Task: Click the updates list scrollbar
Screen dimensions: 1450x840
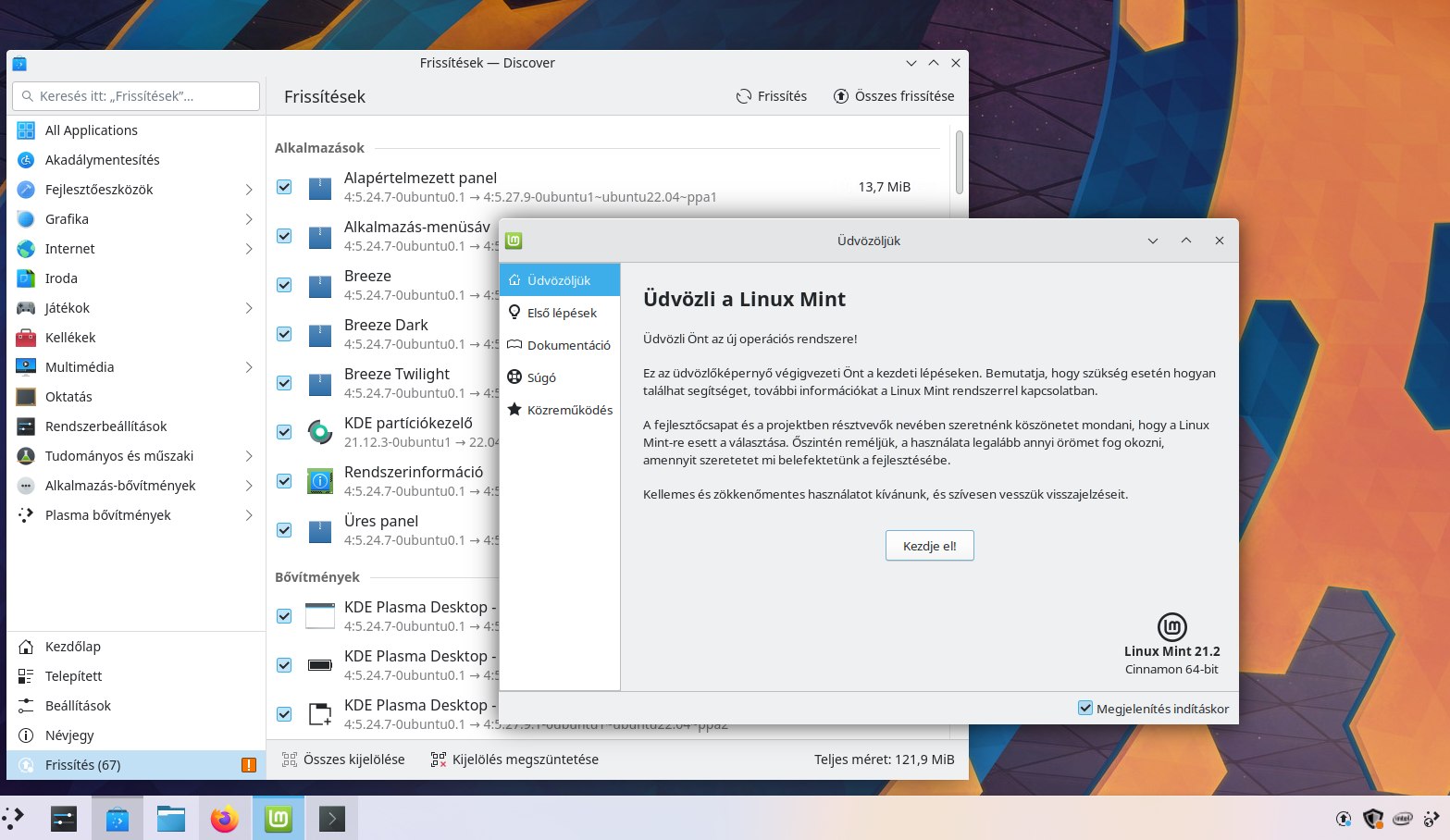Action: tap(960, 162)
